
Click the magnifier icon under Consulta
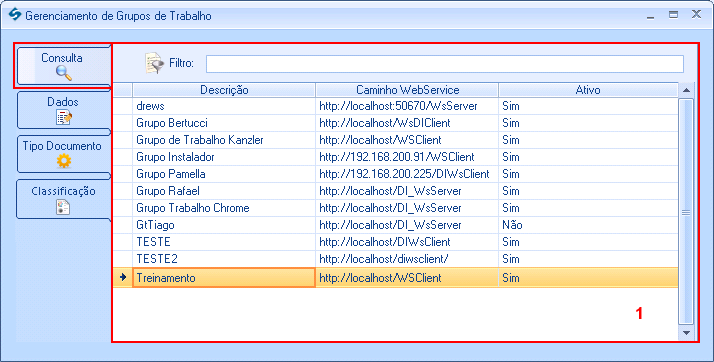(63, 73)
